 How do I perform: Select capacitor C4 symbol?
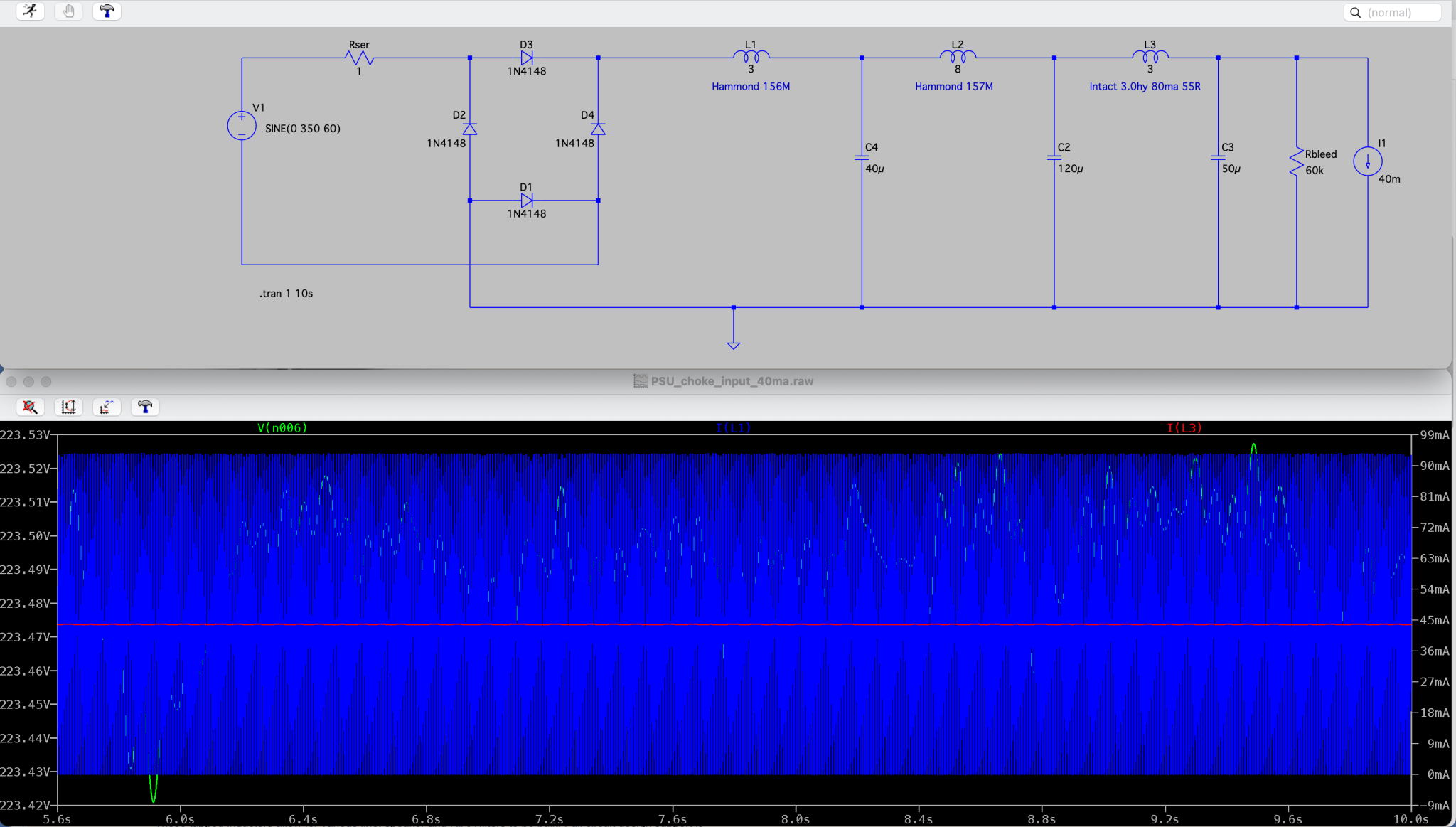pos(862,158)
